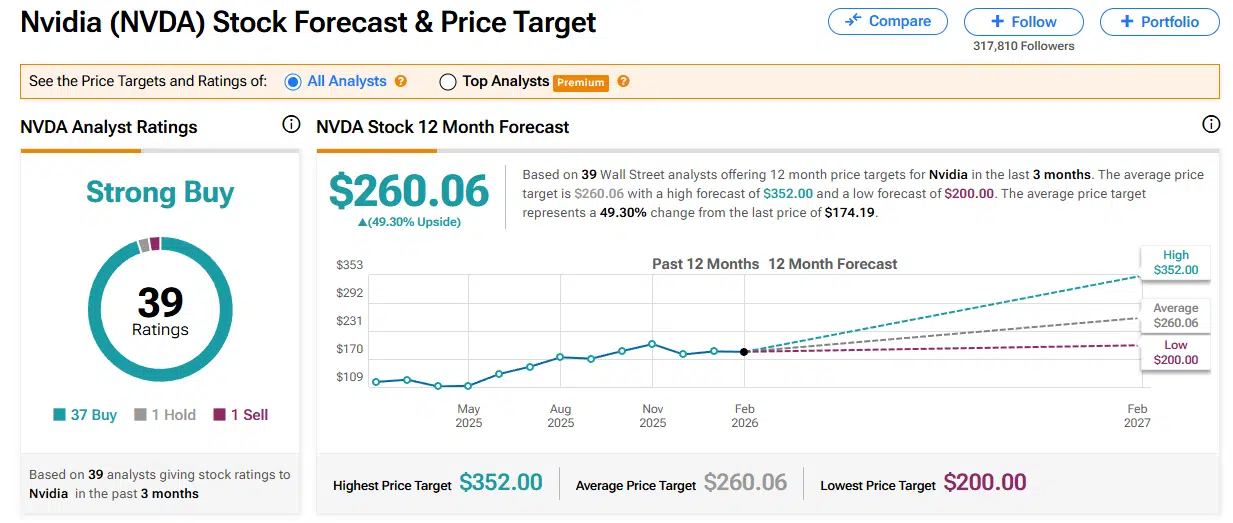1233x523 pixels.
Task: Select the All Analysts radio button
Action: pyautogui.click(x=293, y=82)
